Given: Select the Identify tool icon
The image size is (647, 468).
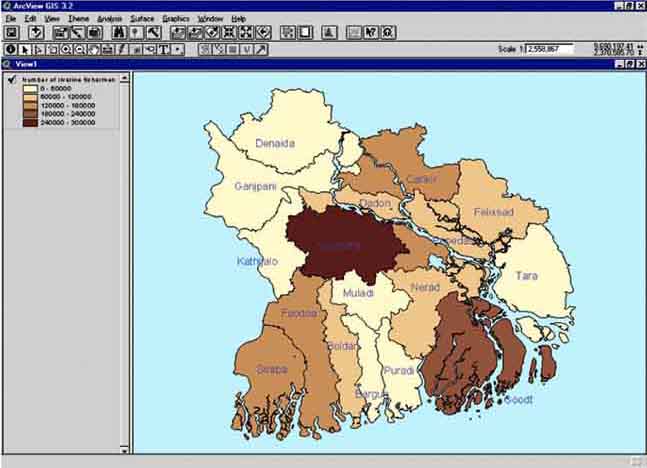Looking at the screenshot, I should (11, 48).
